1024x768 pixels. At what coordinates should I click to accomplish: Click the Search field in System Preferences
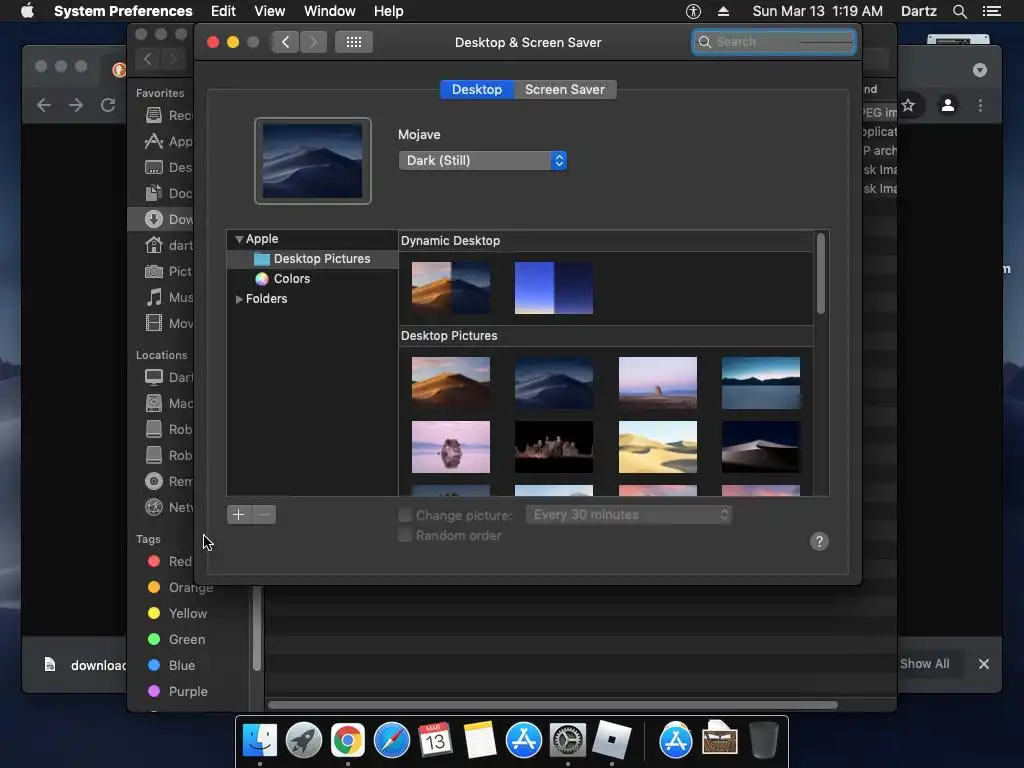774,42
